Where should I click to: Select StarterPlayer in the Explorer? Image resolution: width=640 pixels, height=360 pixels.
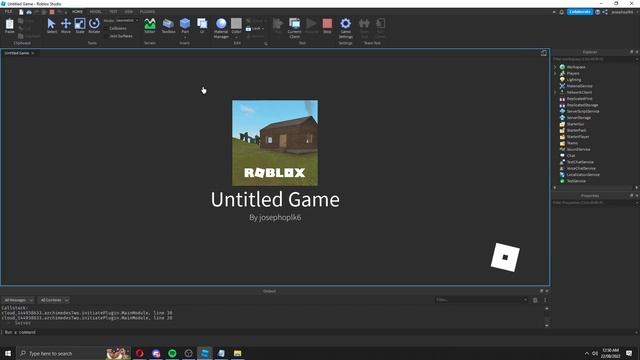tap(578, 137)
